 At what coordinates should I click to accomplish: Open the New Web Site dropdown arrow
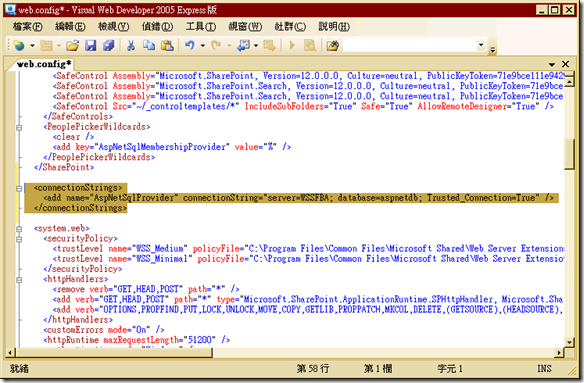tap(32, 46)
